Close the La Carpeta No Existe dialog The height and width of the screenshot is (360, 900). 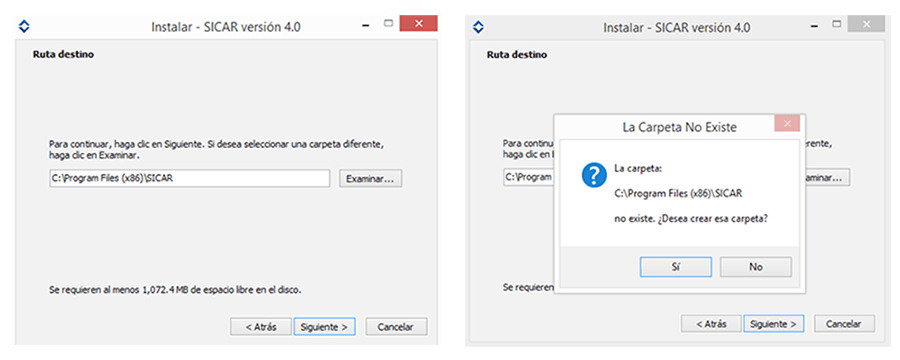click(x=787, y=123)
